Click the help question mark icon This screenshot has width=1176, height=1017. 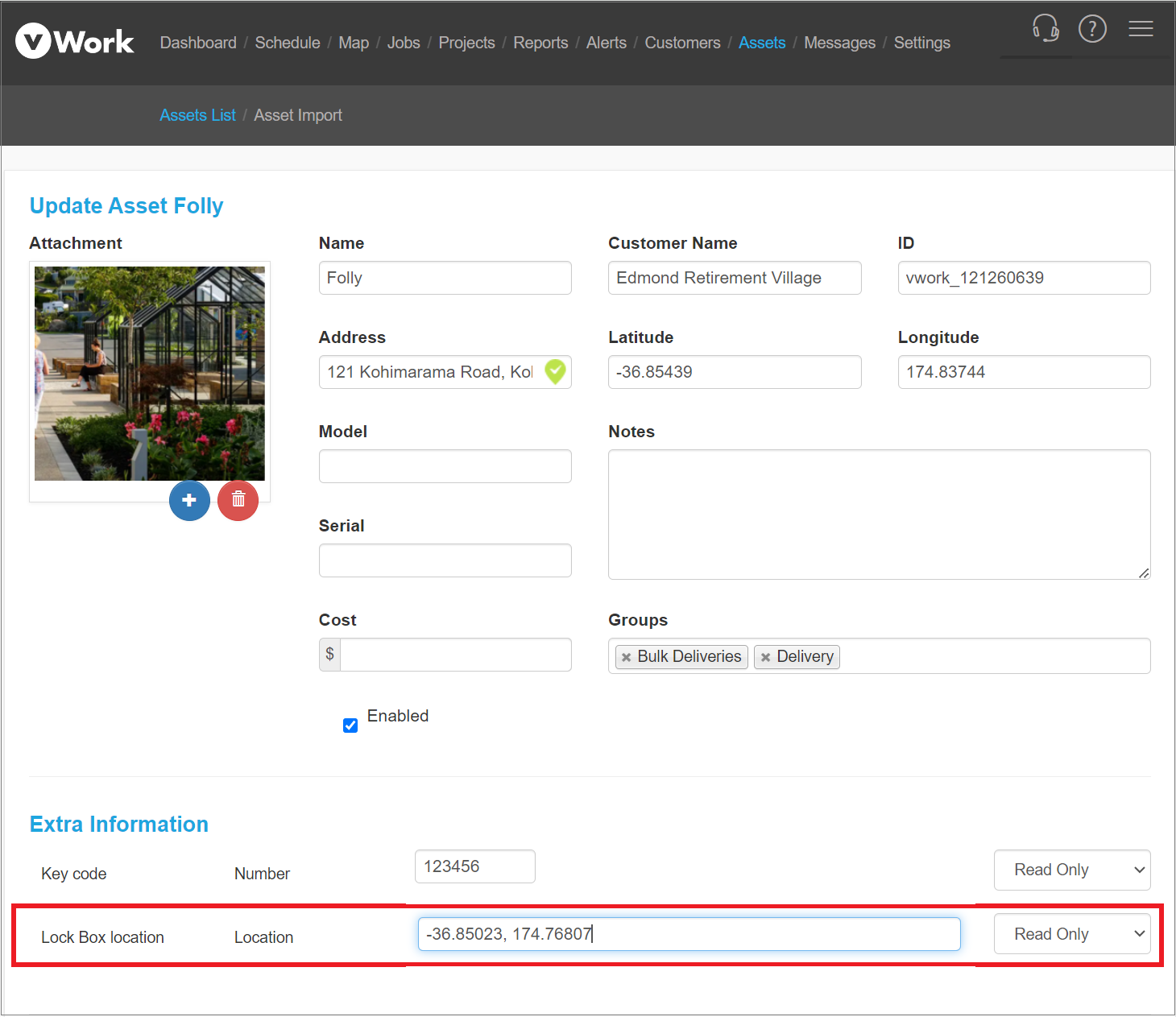[x=1092, y=28]
